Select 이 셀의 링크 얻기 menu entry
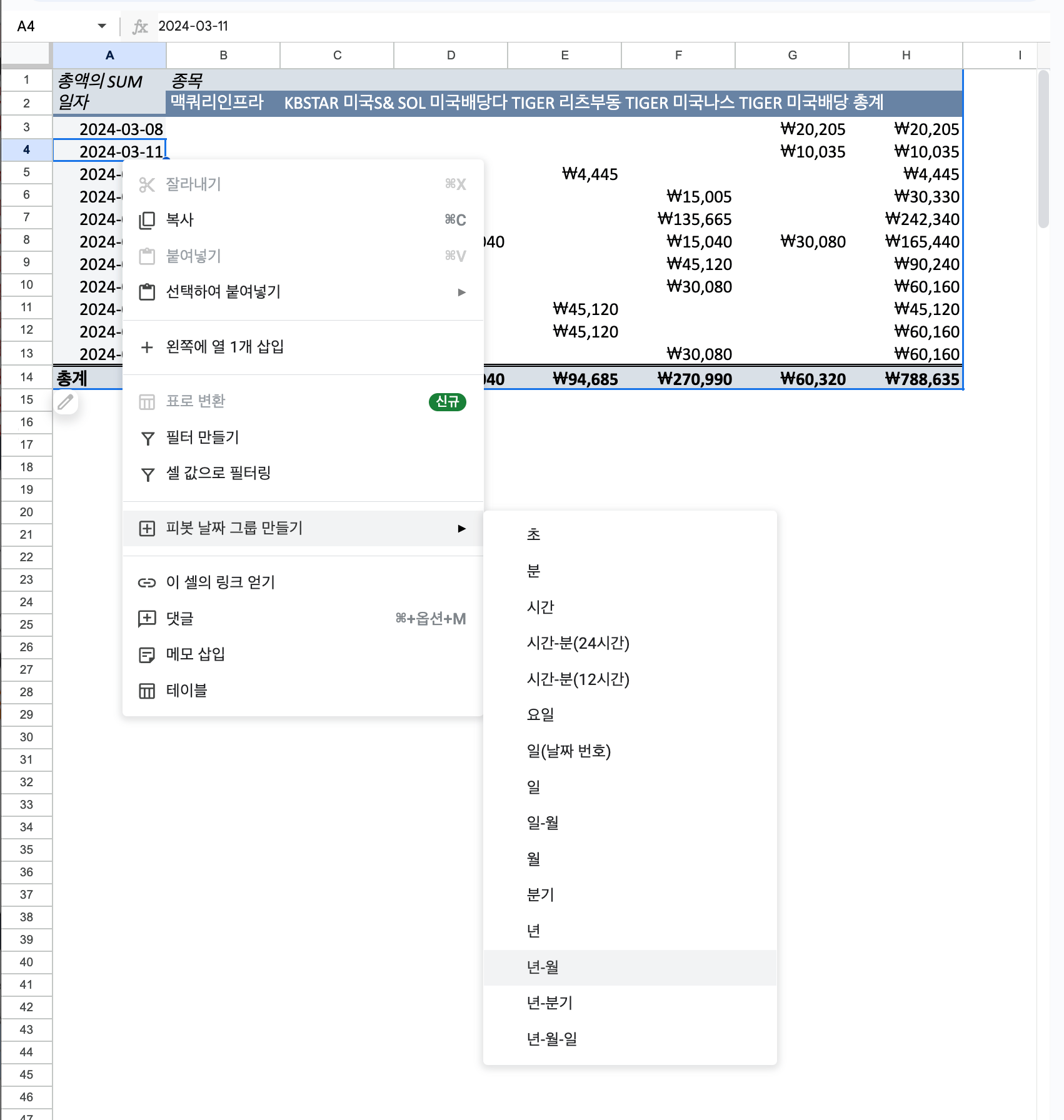The height and width of the screenshot is (1120, 1064). (x=303, y=582)
